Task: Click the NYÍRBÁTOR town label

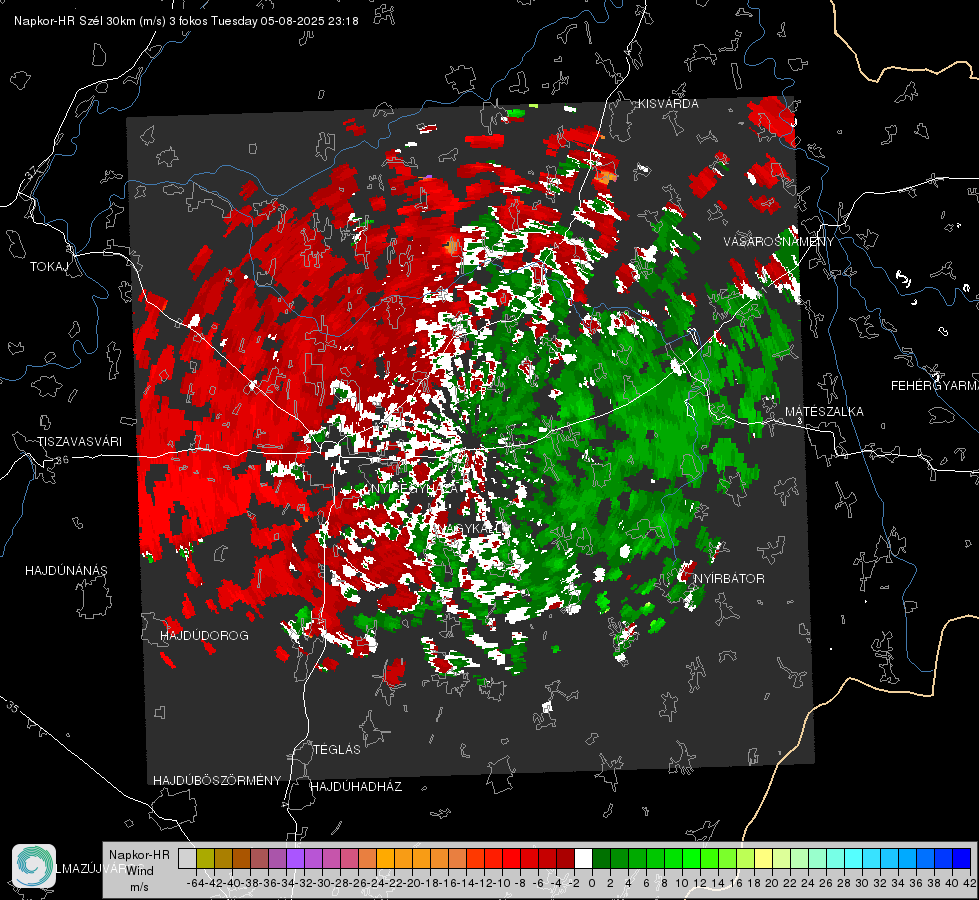Action: click(729, 579)
